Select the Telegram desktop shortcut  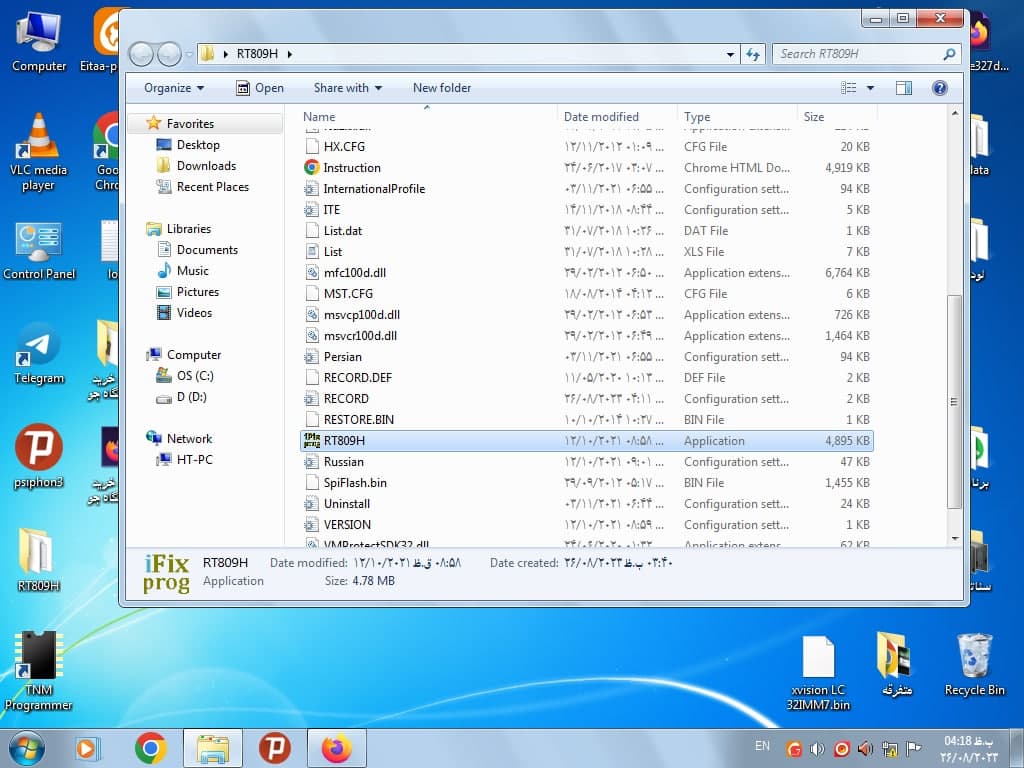point(39,355)
